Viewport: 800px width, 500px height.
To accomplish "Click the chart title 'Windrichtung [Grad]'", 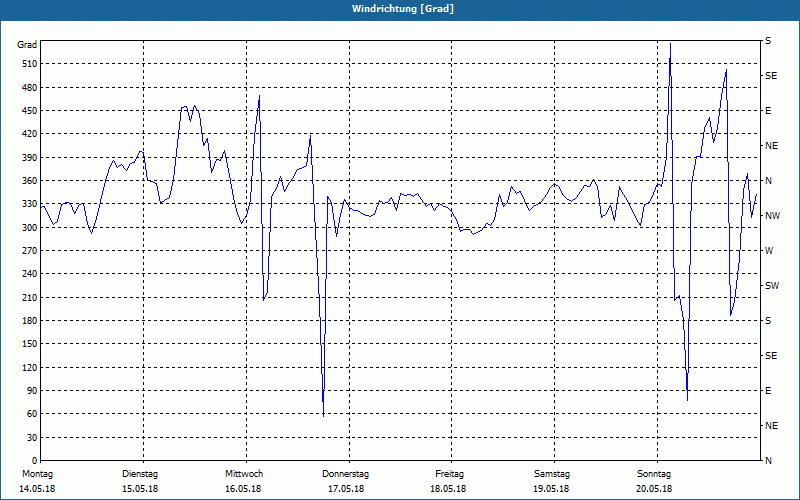I will [403, 9].
